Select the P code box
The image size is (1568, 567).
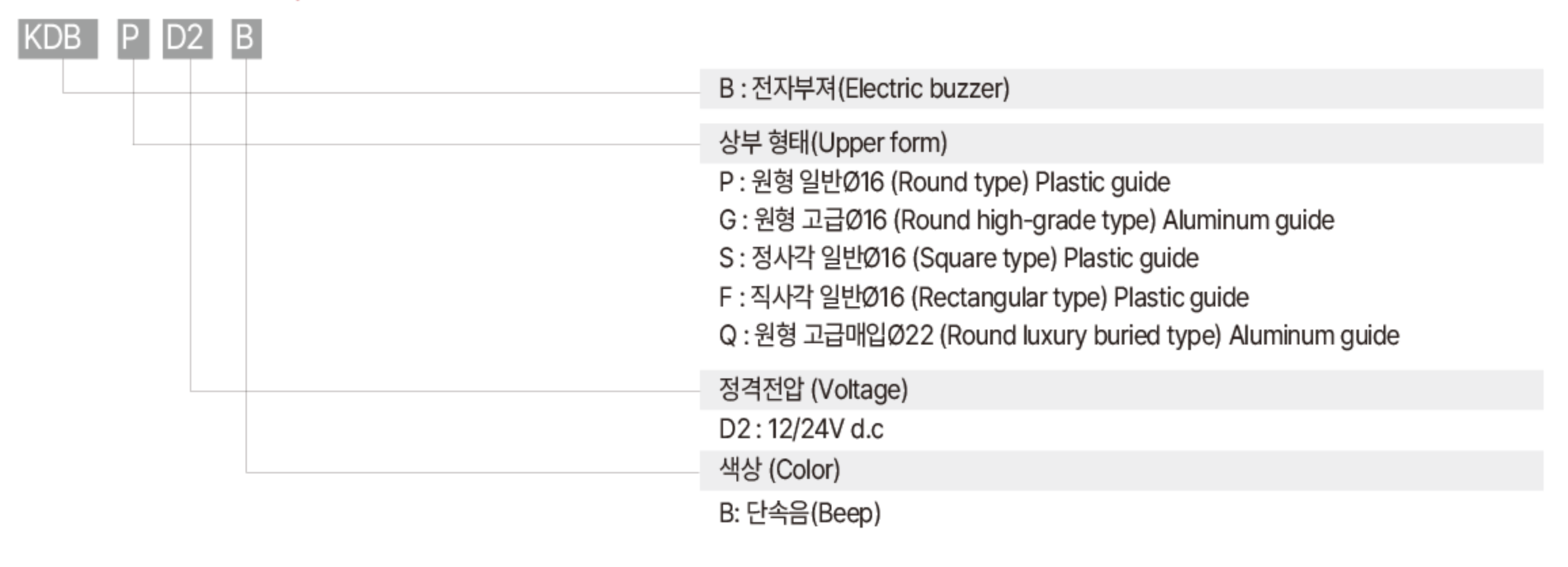coord(133,39)
